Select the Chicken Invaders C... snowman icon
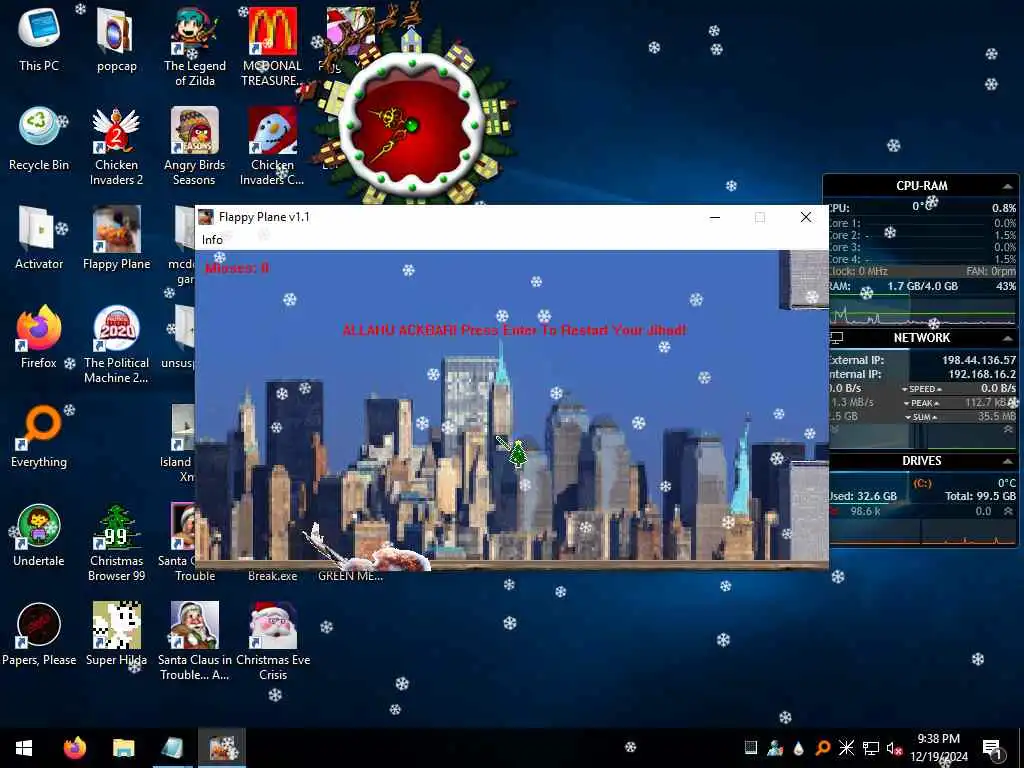The height and width of the screenshot is (768, 1024). tap(272, 146)
